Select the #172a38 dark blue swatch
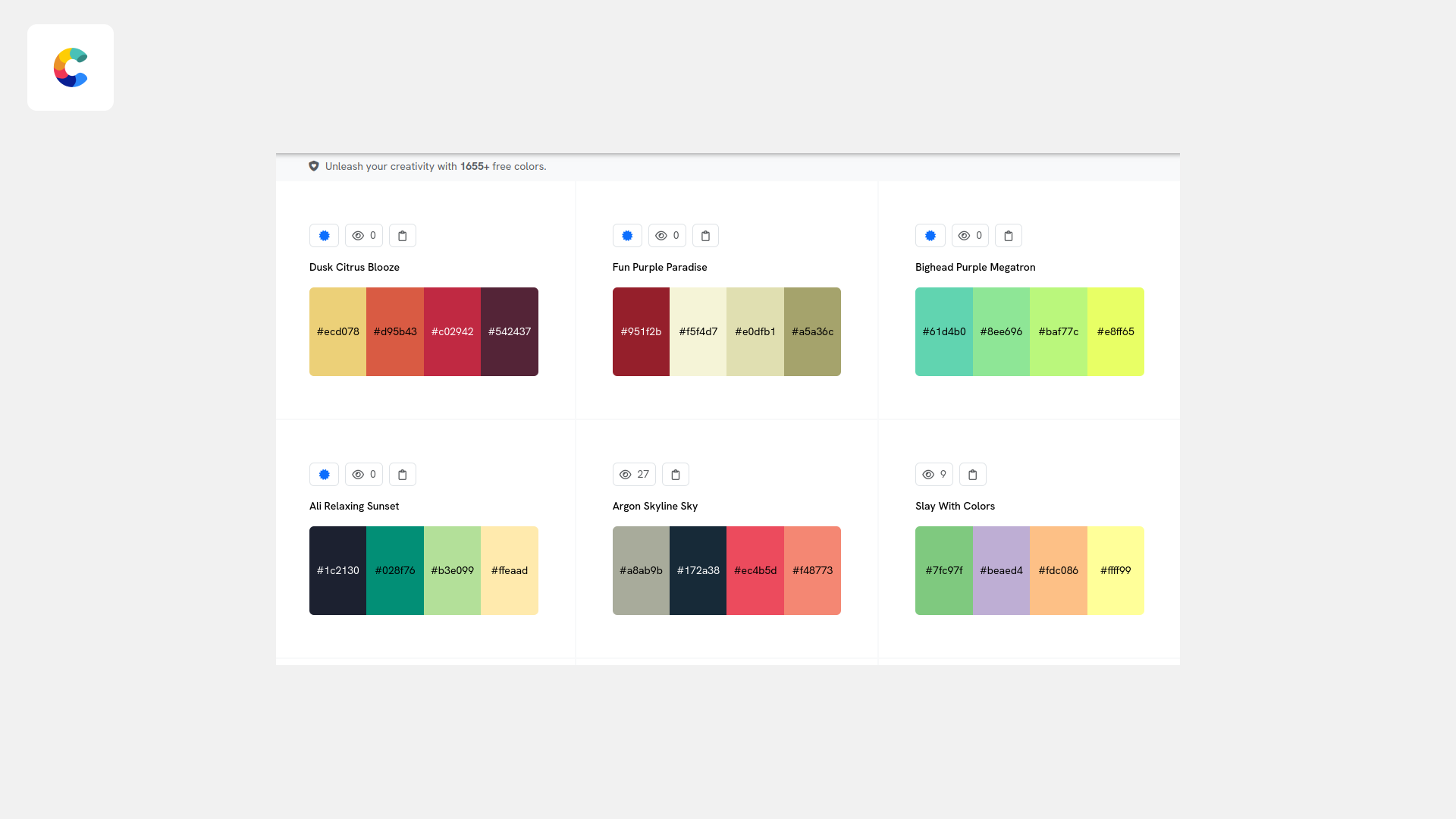The image size is (1456, 819). tap(698, 570)
